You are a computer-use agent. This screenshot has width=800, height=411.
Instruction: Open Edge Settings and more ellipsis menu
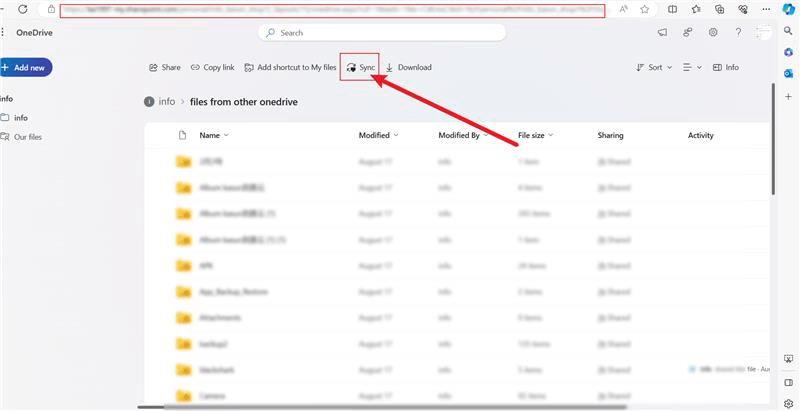click(766, 9)
